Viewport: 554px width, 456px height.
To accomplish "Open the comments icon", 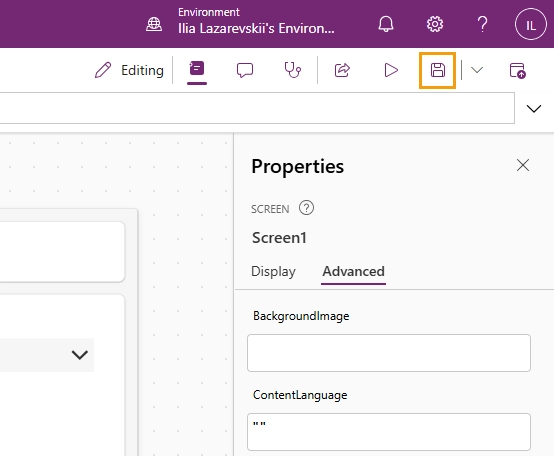I will pos(245,70).
